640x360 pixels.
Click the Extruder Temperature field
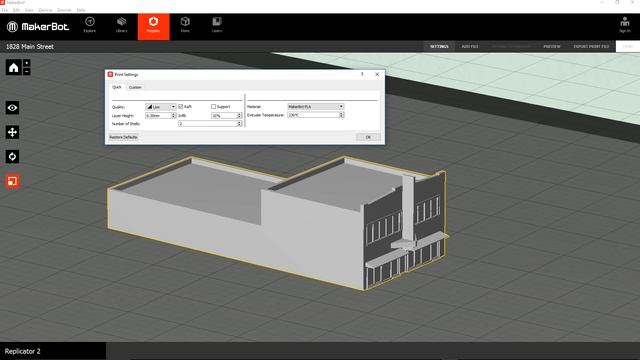point(313,115)
